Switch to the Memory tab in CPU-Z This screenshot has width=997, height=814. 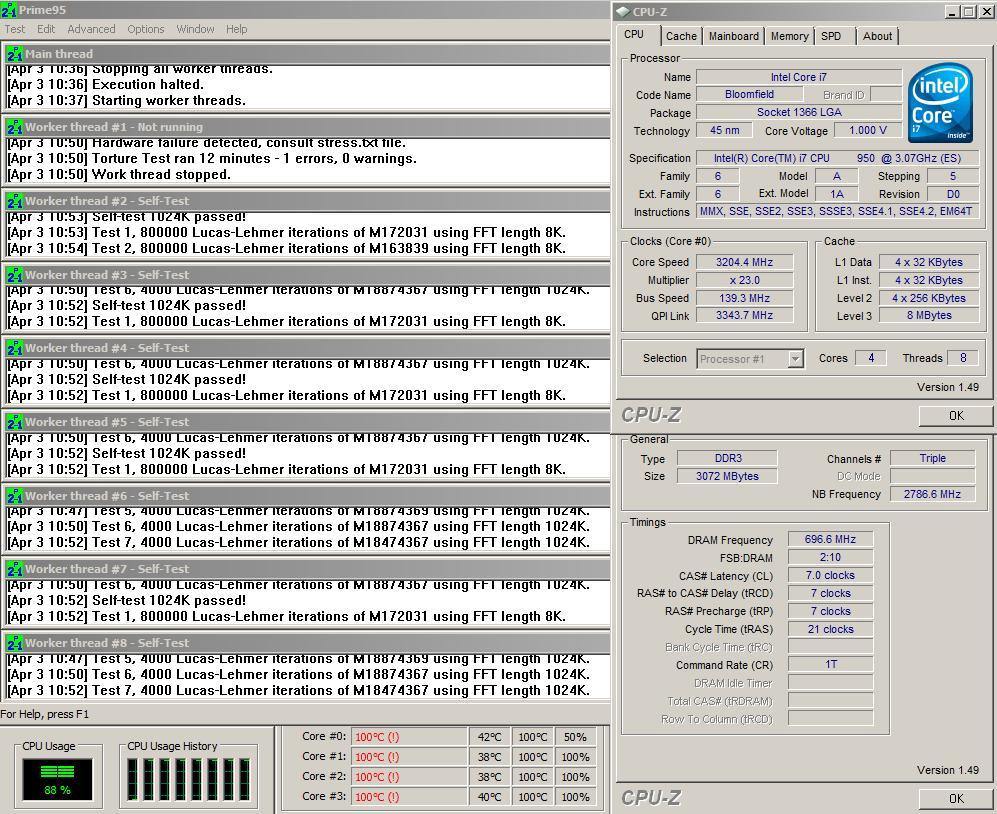[790, 36]
